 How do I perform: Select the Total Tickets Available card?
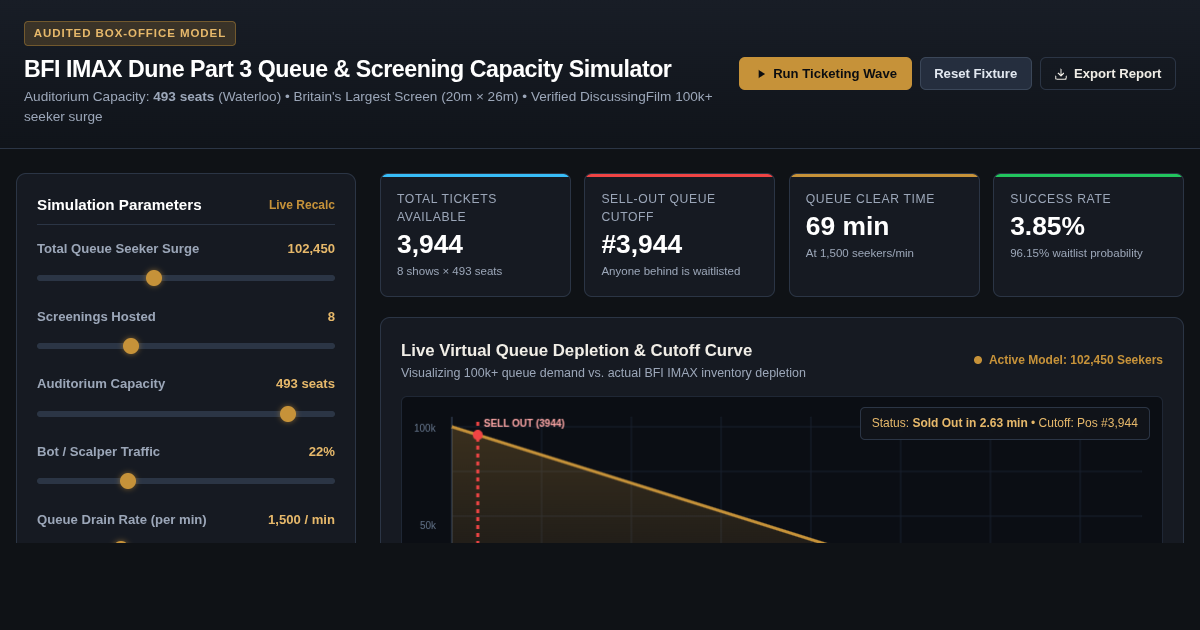[x=475, y=235]
